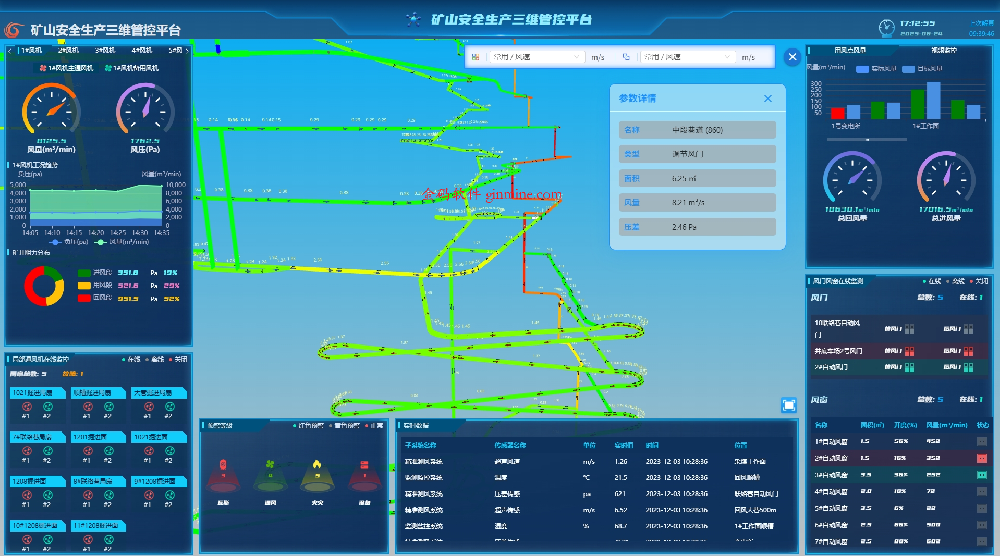This screenshot has width=1000, height=556.
Task: Switch to the 2#风机 tab
Action: pyautogui.click(x=67, y=49)
